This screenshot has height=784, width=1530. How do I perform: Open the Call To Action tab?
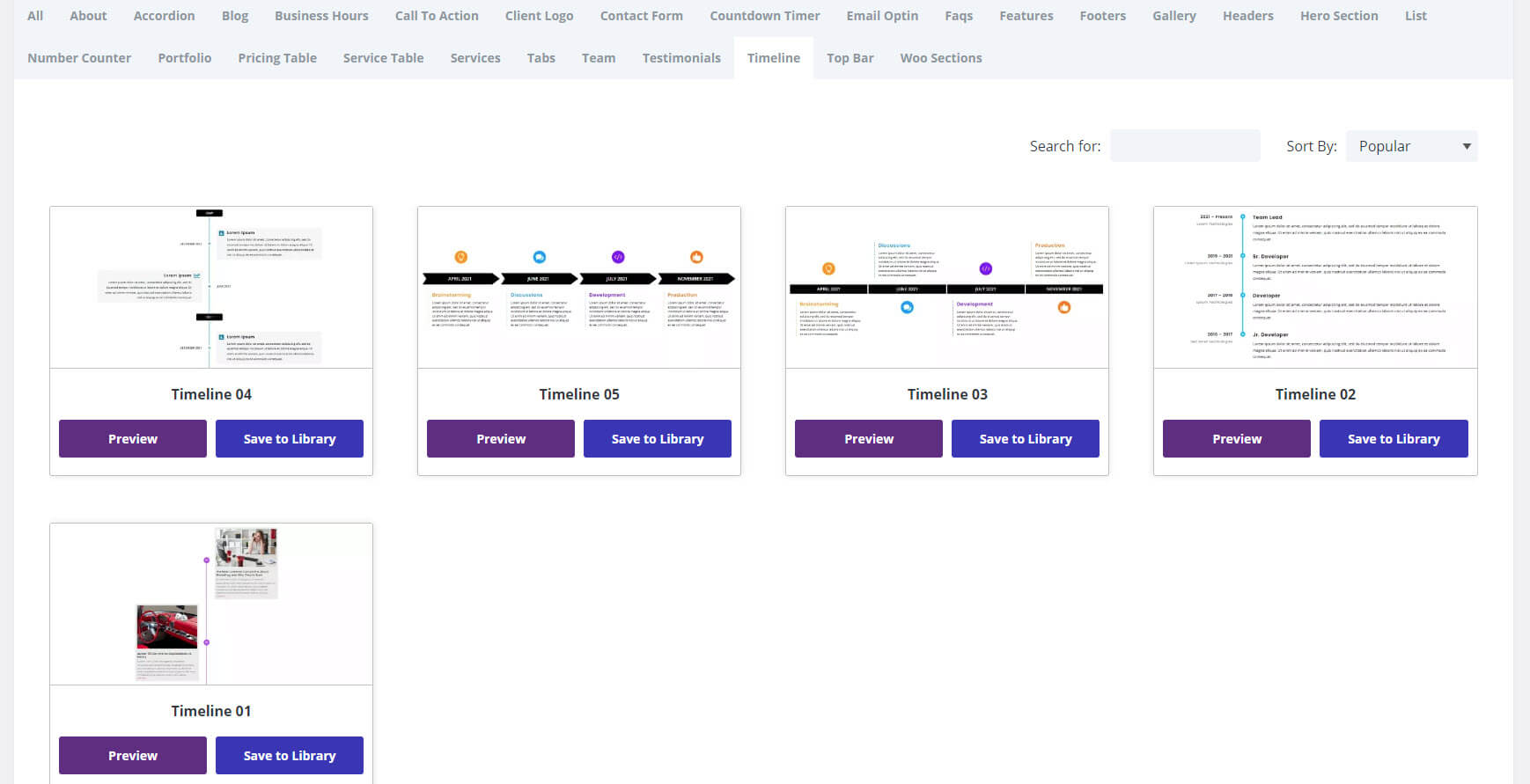click(x=437, y=16)
